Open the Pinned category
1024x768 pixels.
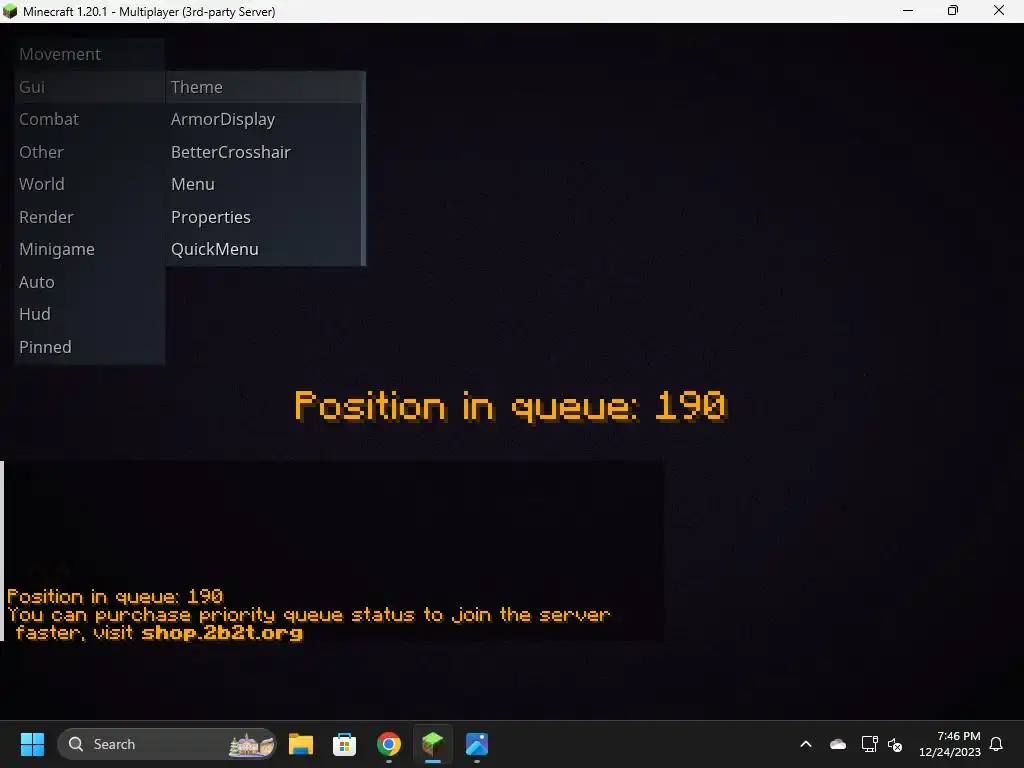(x=89, y=347)
